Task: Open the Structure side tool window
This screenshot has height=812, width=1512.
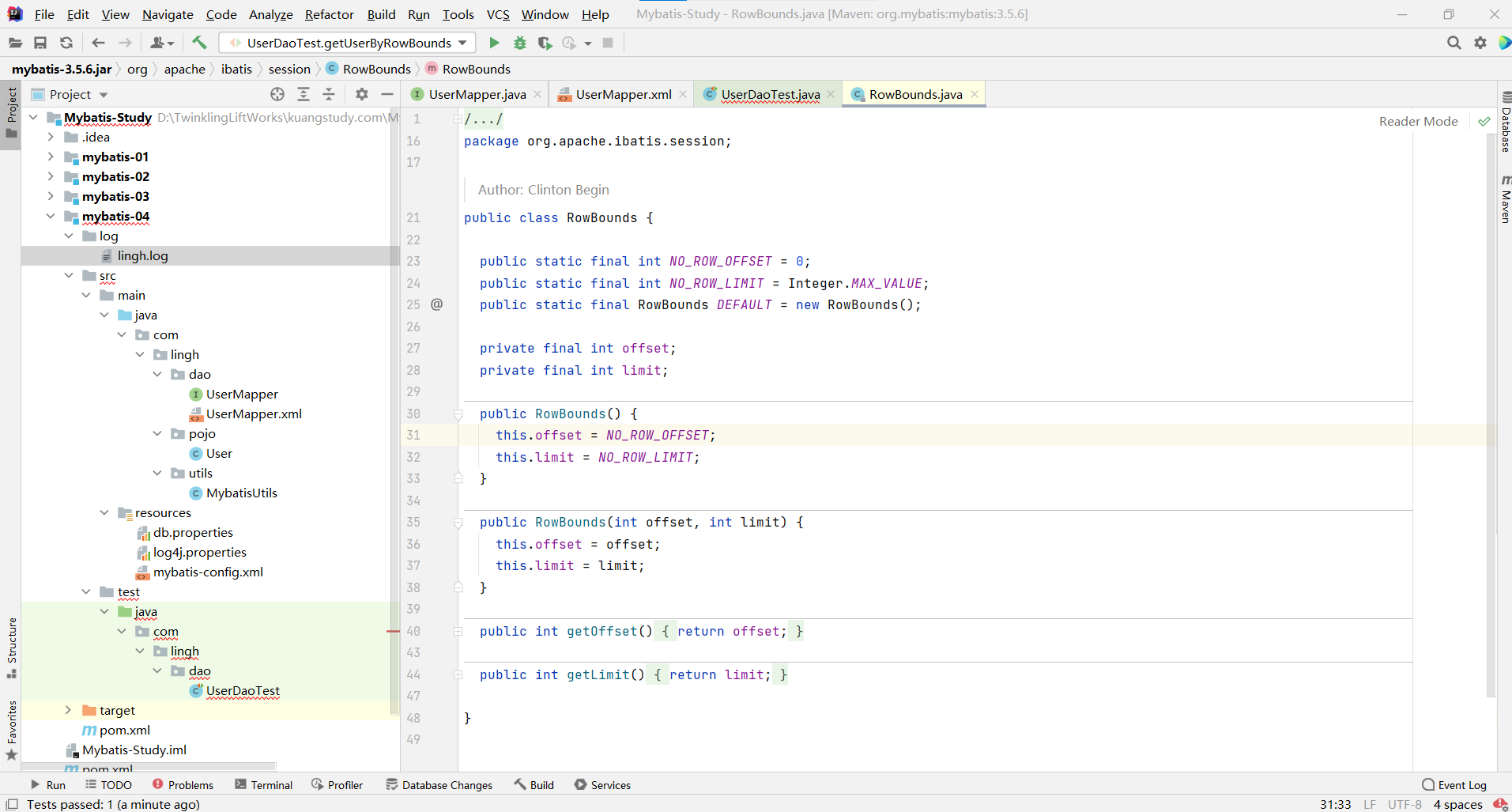Action: click(x=12, y=647)
